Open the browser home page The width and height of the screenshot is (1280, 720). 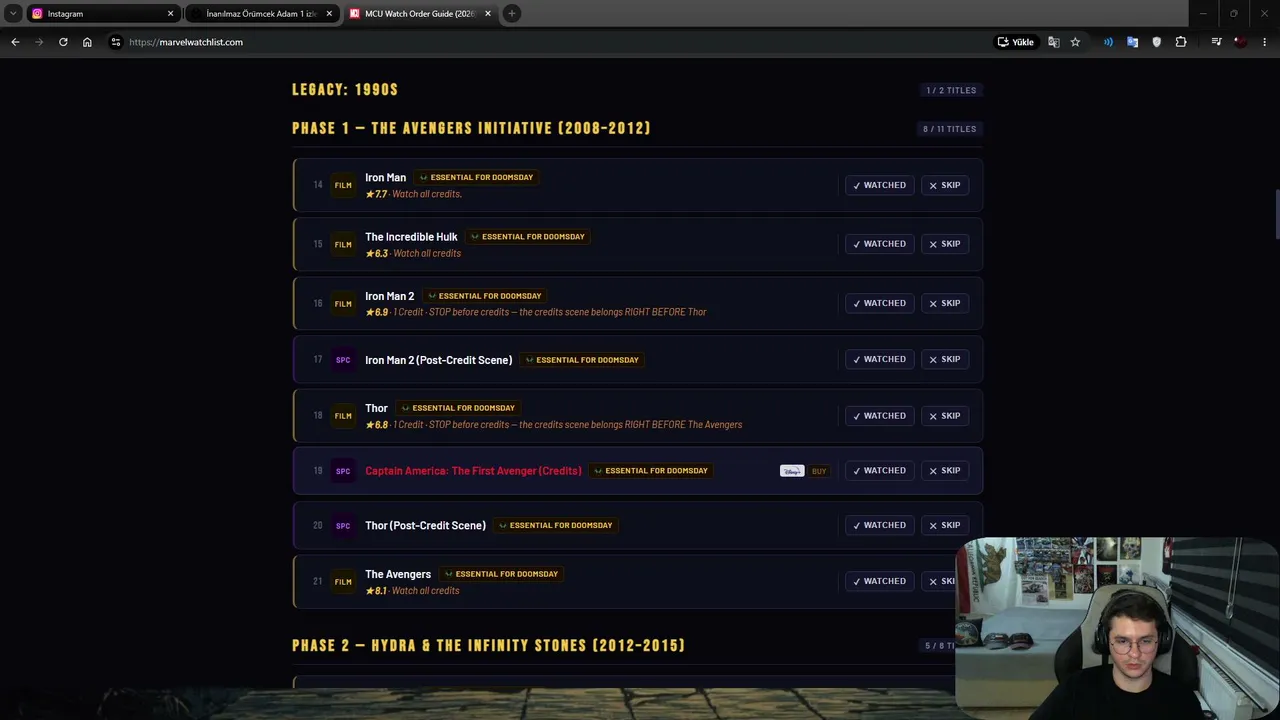(x=87, y=42)
